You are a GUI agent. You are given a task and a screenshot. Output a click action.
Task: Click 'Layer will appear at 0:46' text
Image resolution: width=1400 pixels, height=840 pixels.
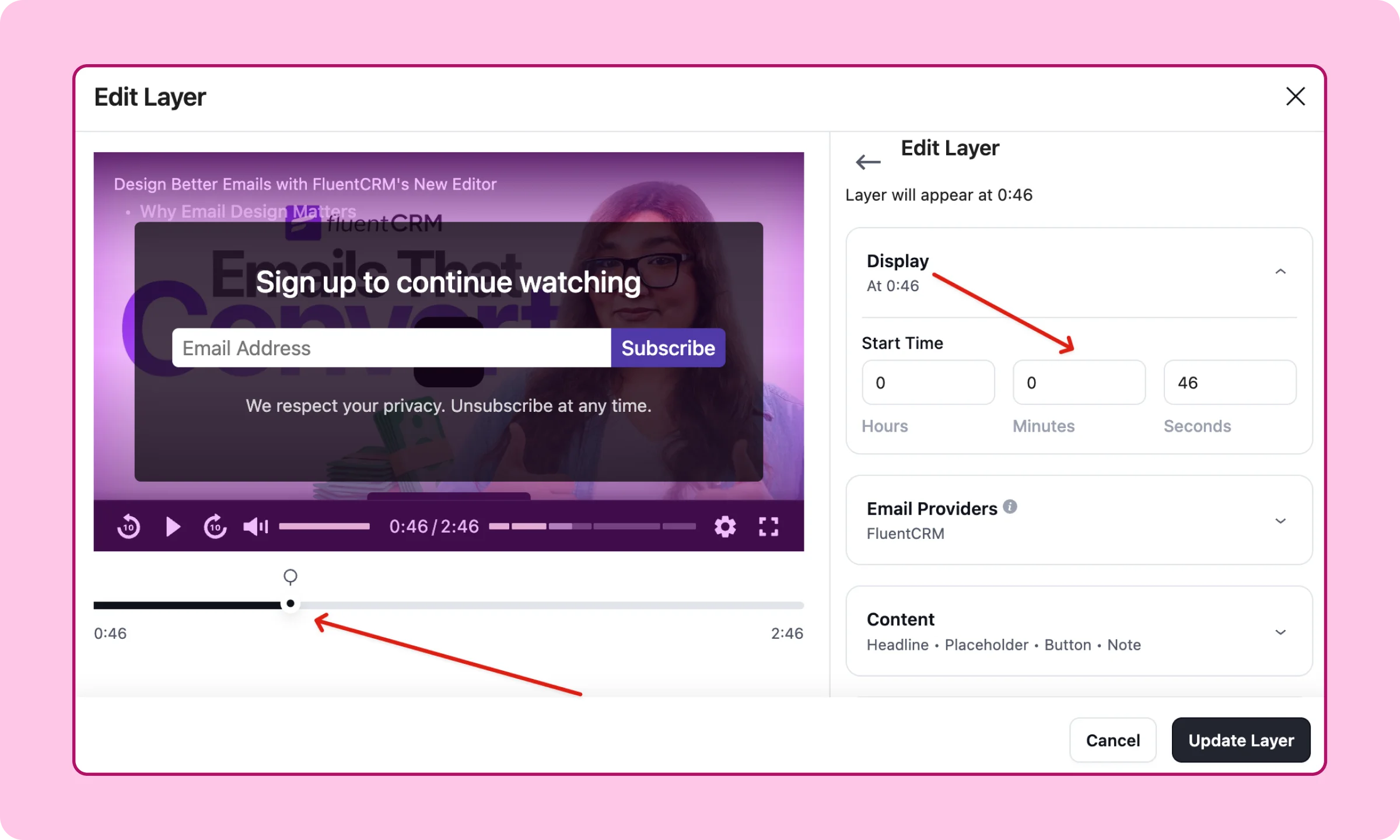[939, 195]
